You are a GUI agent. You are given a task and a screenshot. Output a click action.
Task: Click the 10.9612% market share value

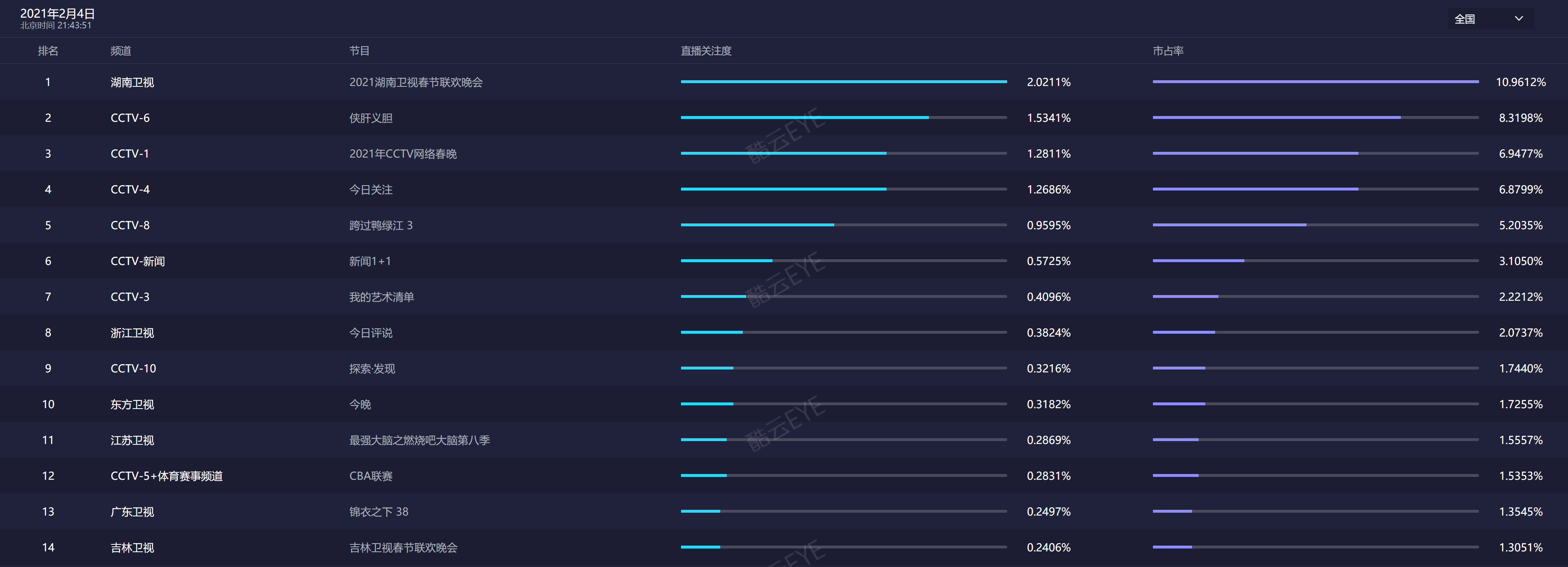point(1521,82)
